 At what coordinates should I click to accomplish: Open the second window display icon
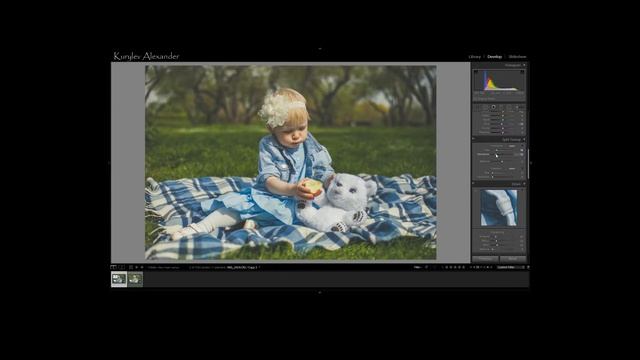coord(121,267)
